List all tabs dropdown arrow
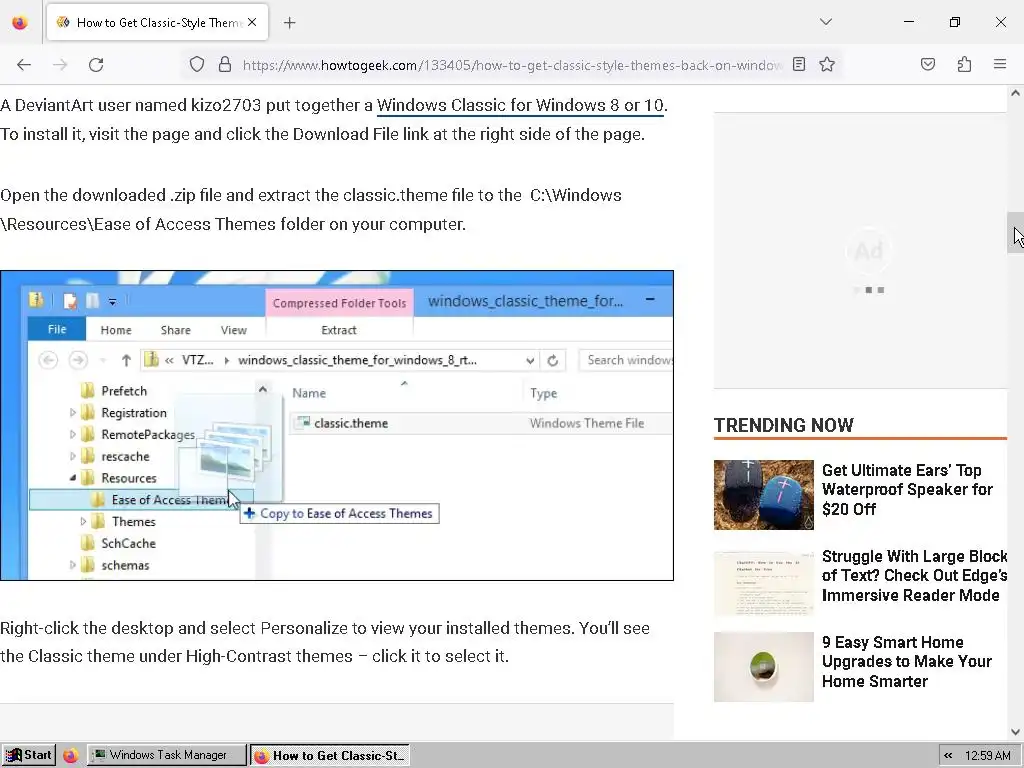This screenshot has width=1024, height=768. [826, 22]
